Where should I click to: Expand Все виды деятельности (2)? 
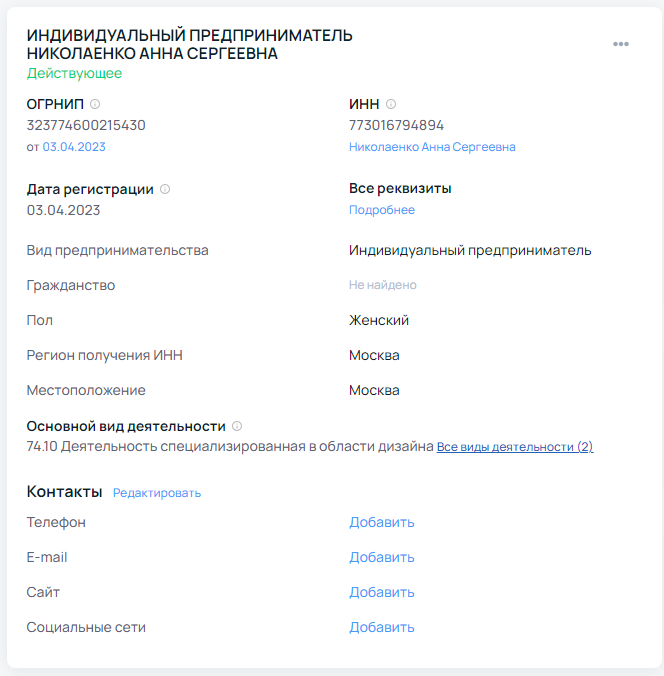[514, 447]
